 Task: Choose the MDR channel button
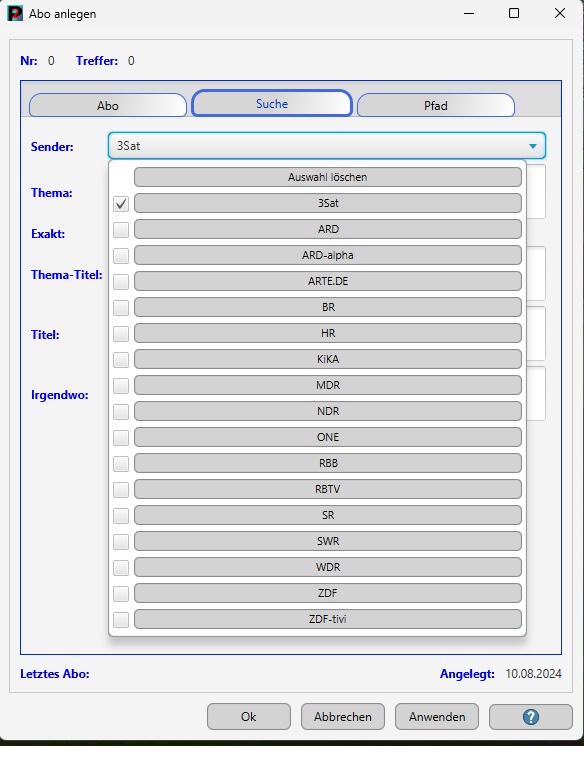pyautogui.click(x=328, y=385)
